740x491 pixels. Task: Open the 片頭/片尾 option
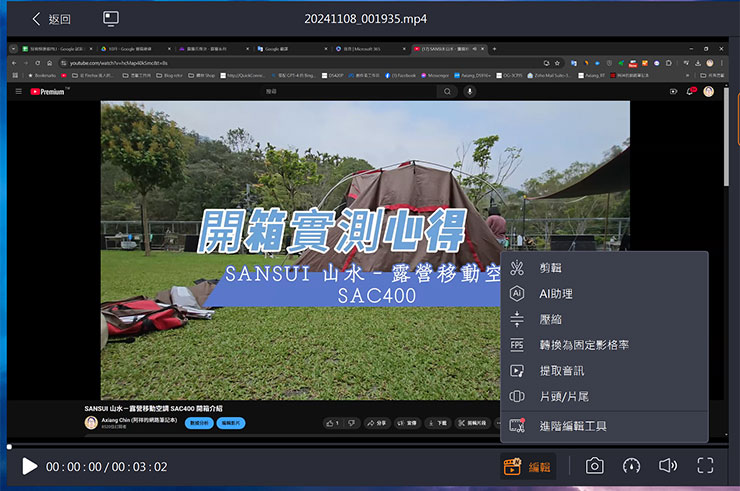(x=604, y=397)
